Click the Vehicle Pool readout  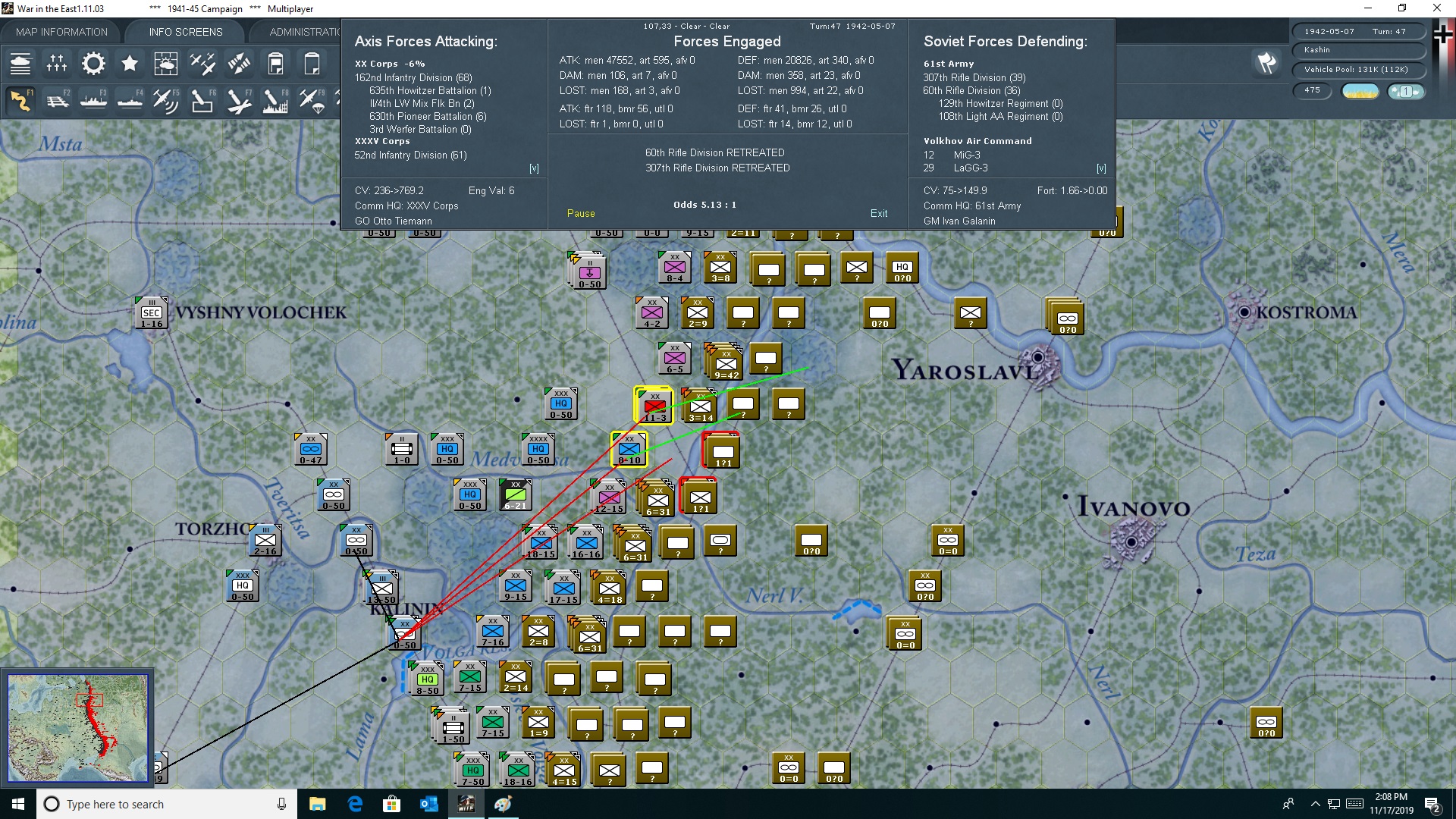click(x=1357, y=70)
